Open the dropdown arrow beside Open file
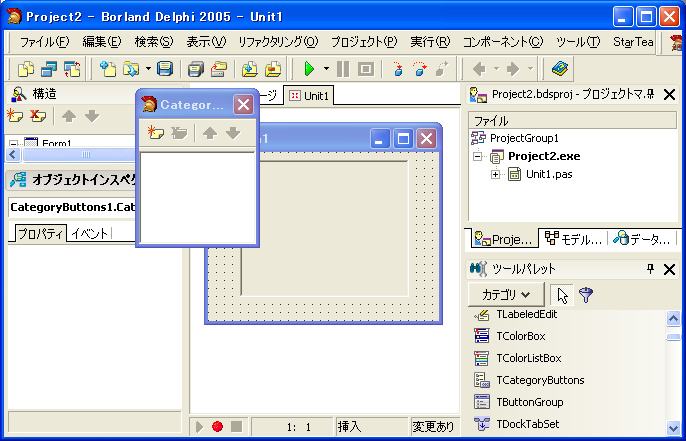Image resolution: width=686 pixels, height=441 pixels. 148,69
